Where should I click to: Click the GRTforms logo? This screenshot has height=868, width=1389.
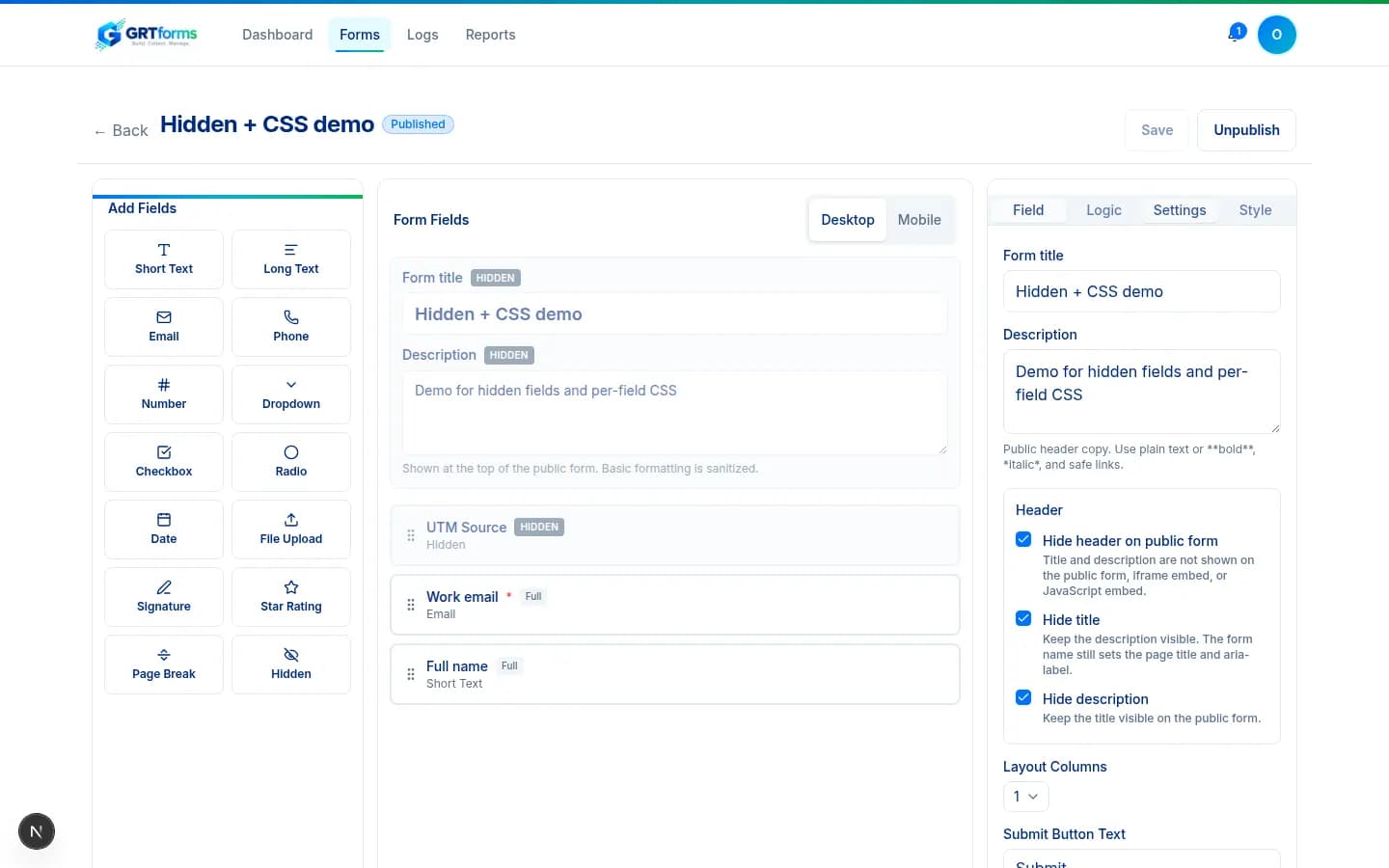tap(146, 35)
